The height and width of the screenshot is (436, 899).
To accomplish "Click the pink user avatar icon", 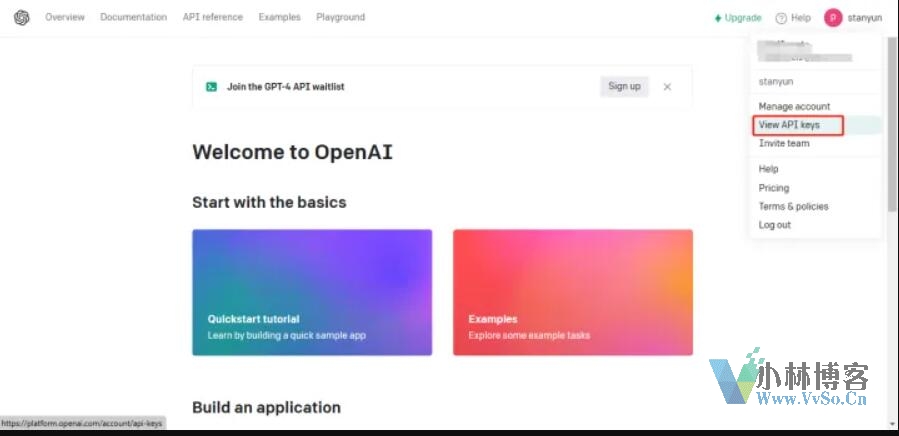I will click(833, 18).
